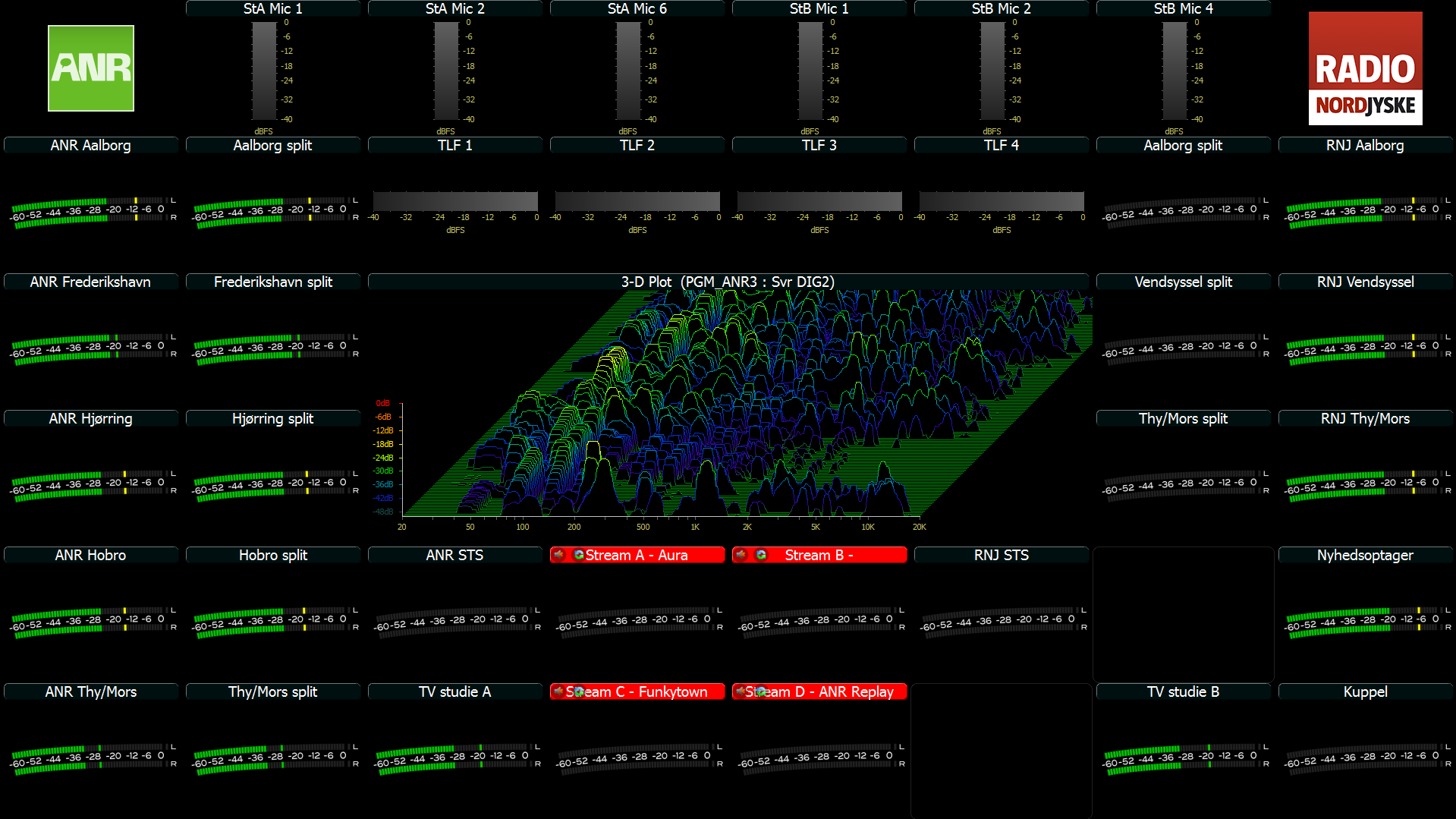Select the Nyhedsoptager panel header
Viewport: 1456px width, 819px height.
point(1365,555)
